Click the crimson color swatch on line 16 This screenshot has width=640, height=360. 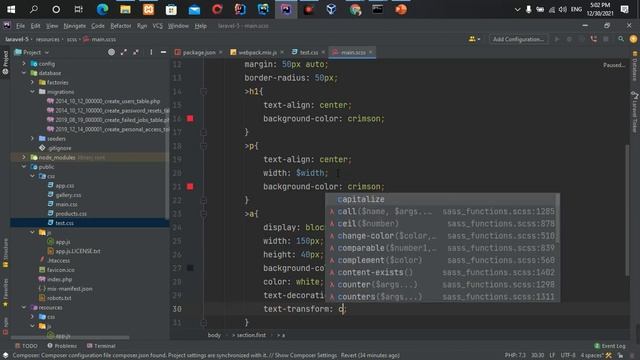click(x=190, y=118)
